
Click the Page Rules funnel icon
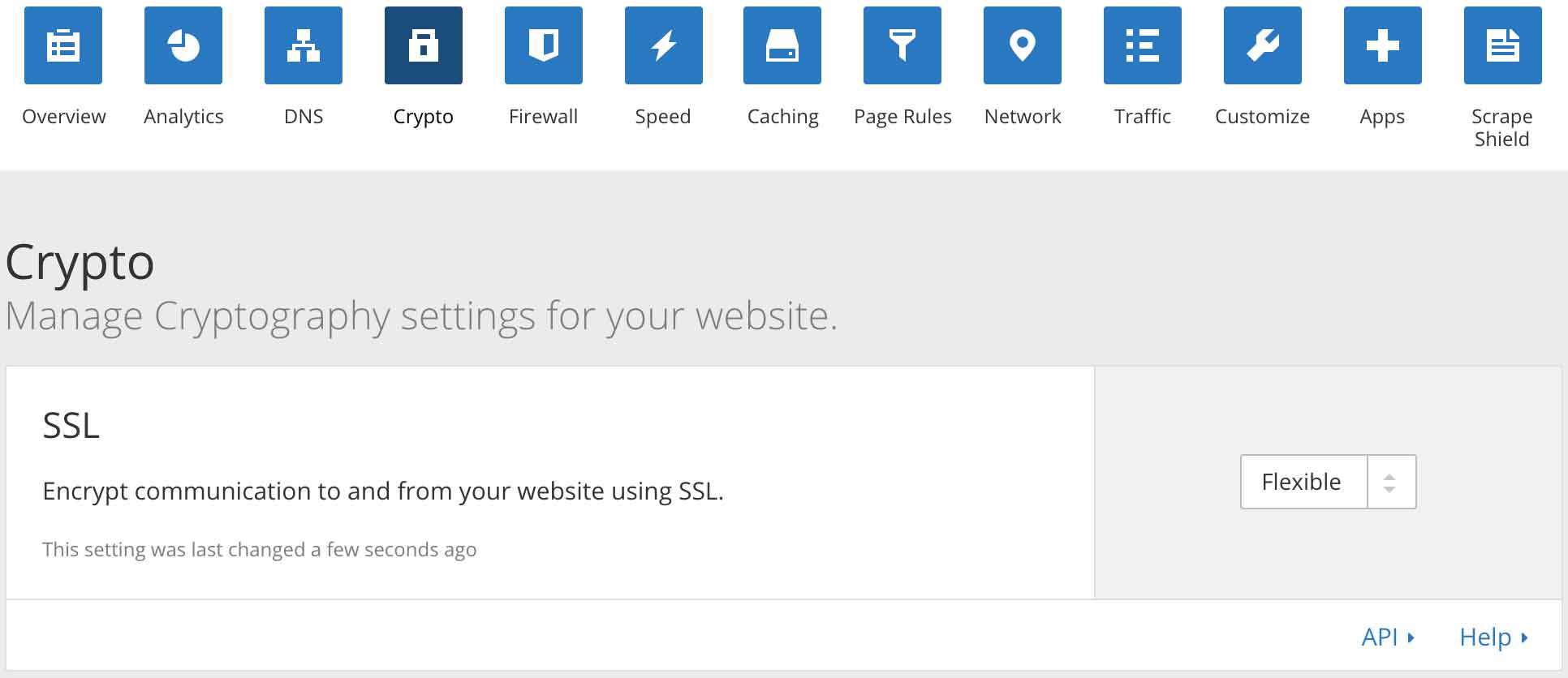902,45
